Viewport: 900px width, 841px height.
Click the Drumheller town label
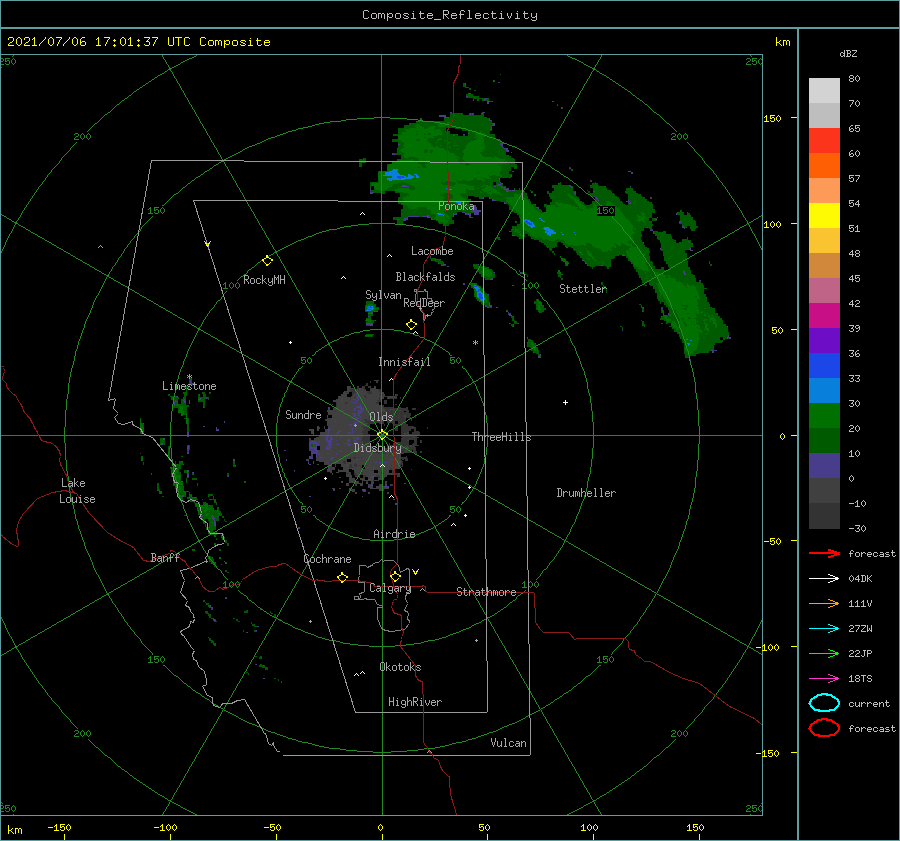pos(586,493)
